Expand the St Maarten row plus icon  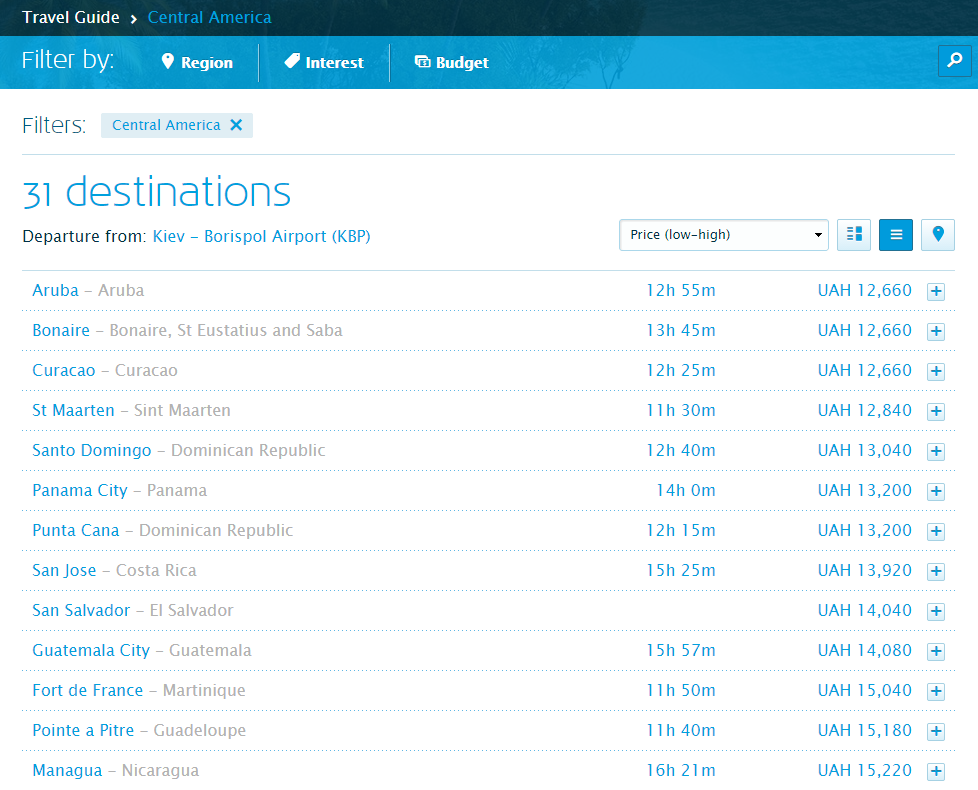pyautogui.click(x=936, y=411)
